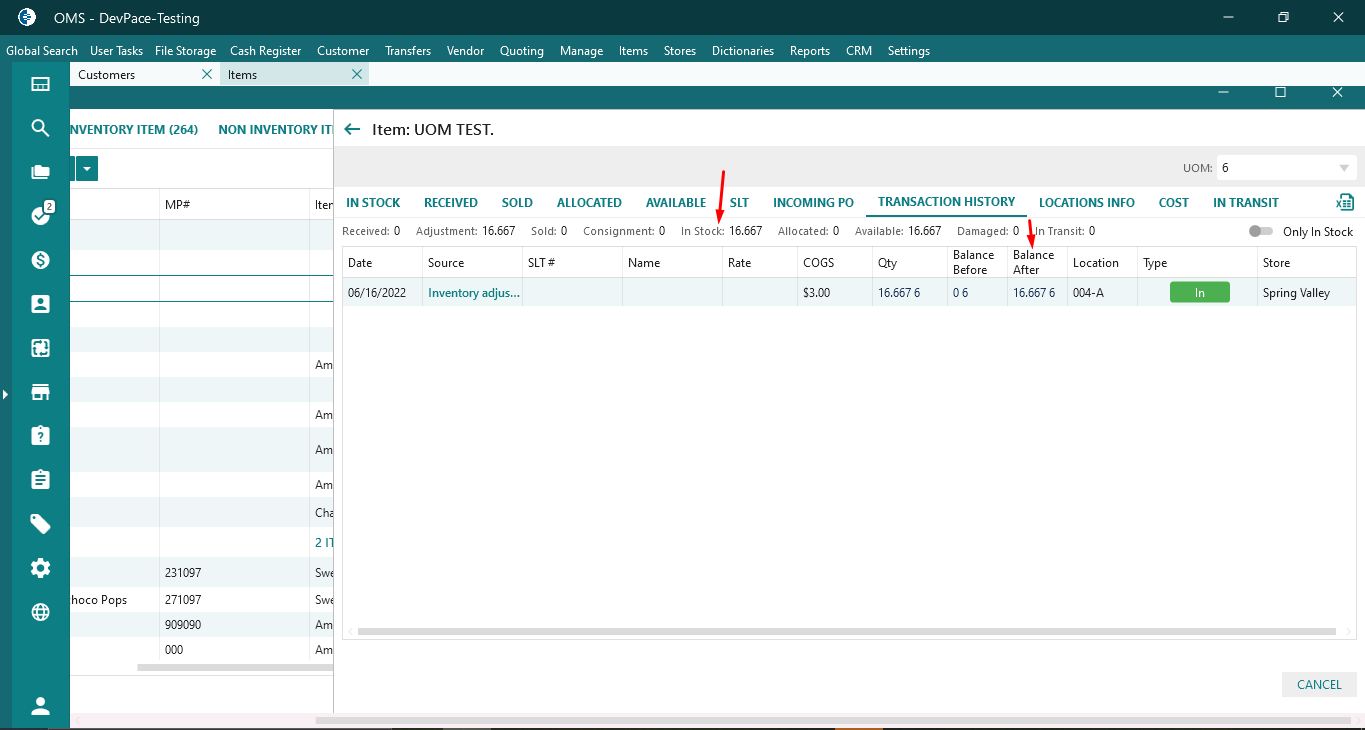Click the dollar sign cash register icon
1365x730 pixels.
tap(40, 260)
